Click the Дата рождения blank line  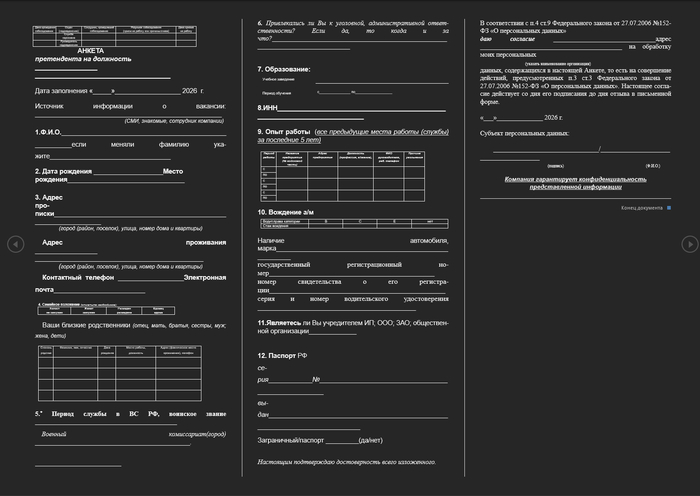(128, 172)
